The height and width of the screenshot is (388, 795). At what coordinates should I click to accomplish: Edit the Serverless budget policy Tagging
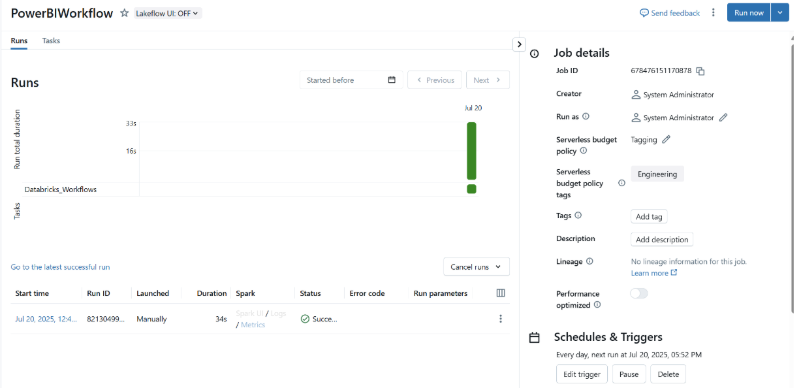[666, 139]
